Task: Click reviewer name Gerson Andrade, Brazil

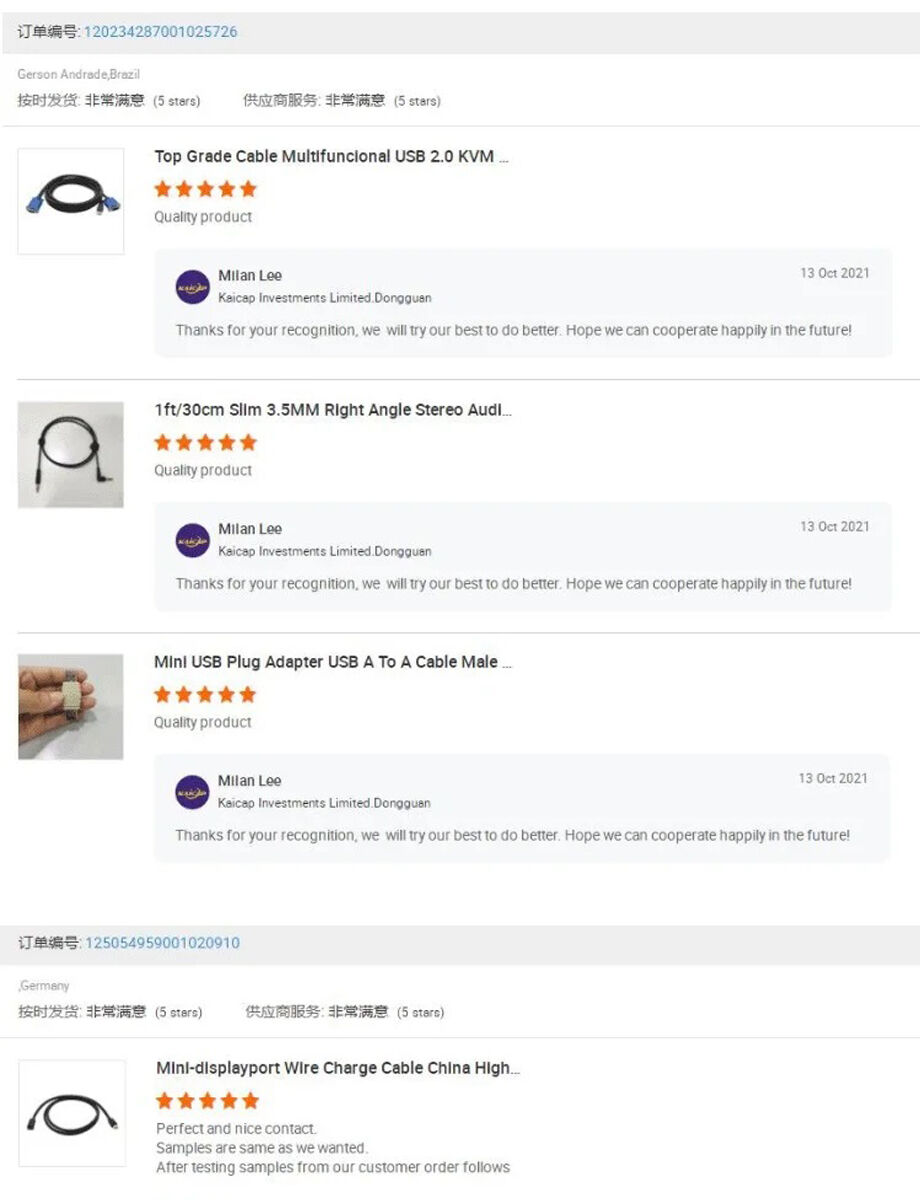Action: pos(78,75)
